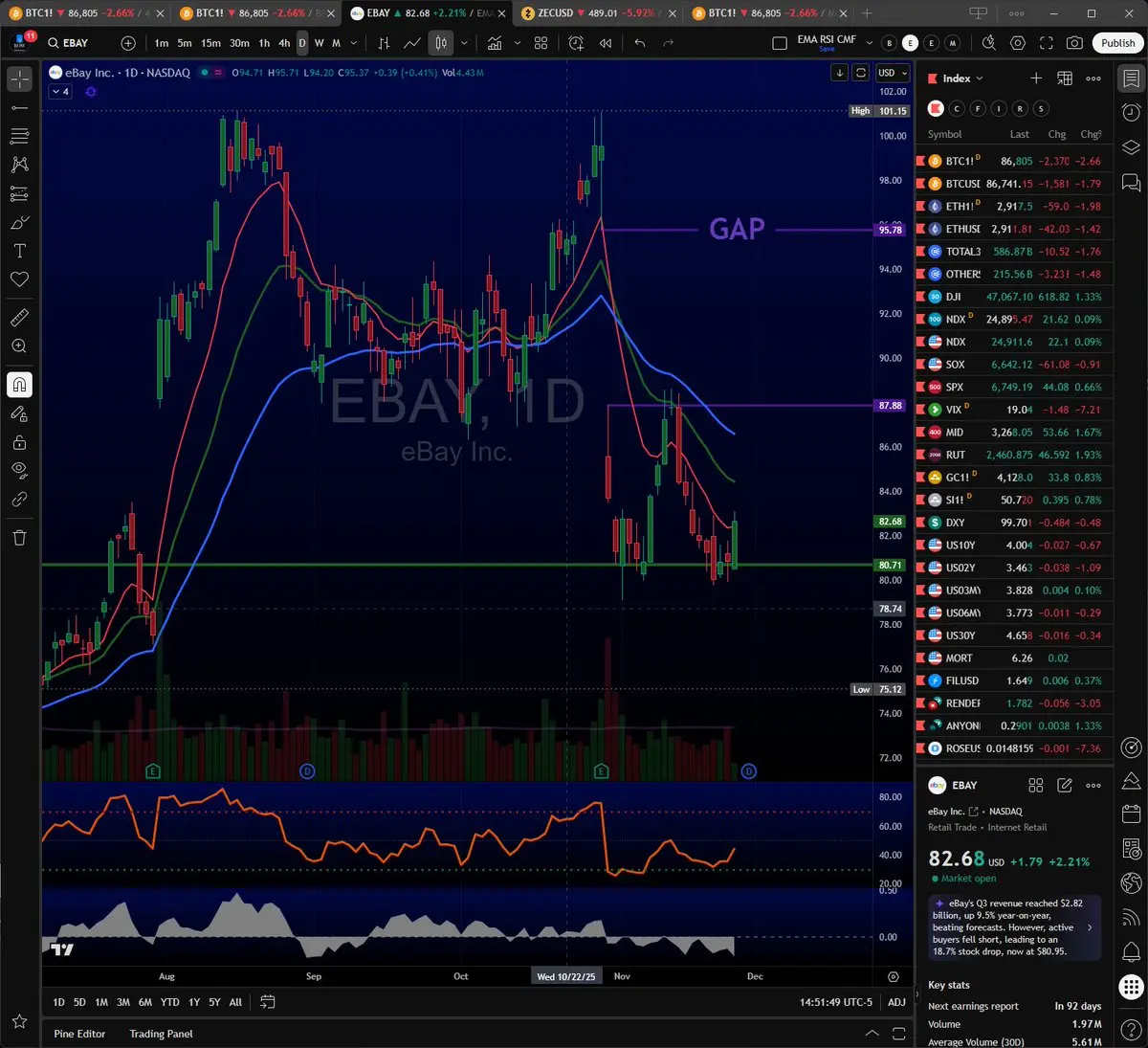Expand the Index watchlist dropdown

[x=962, y=78]
